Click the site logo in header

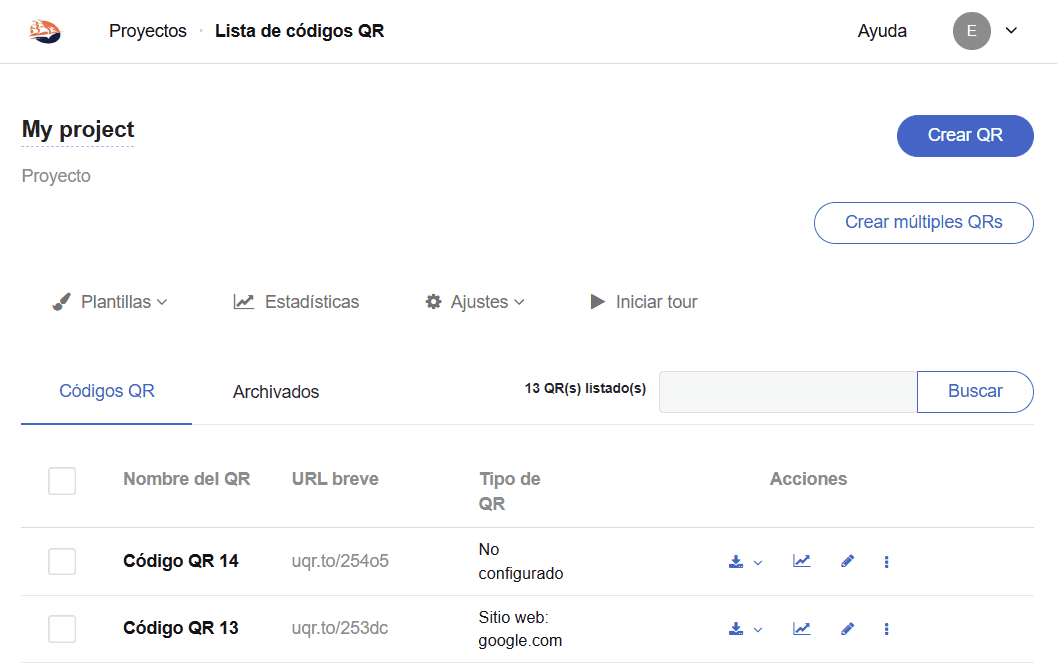coord(45,32)
